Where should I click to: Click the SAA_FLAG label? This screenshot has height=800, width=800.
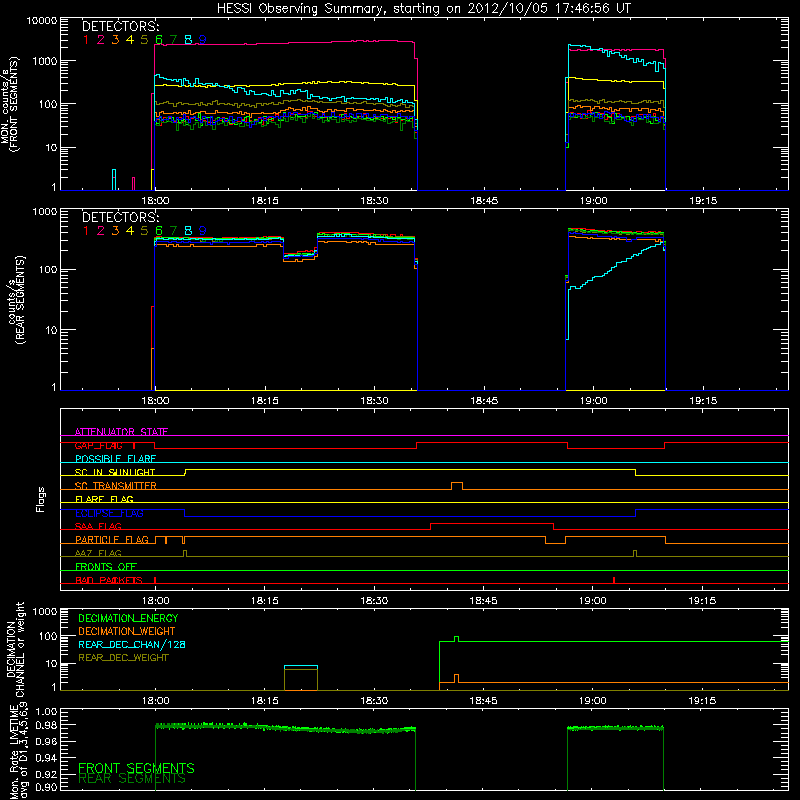point(98,526)
